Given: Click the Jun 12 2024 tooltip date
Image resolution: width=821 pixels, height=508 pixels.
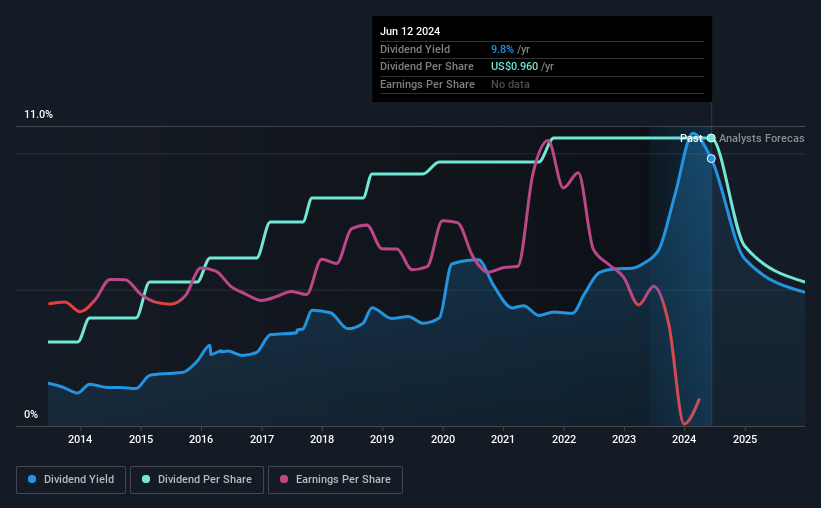Looking at the screenshot, I should [x=410, y=31].
